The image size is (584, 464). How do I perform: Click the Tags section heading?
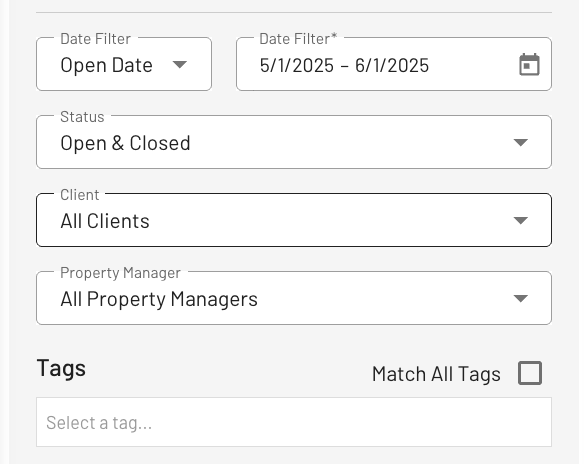click(x=61, y=369)
